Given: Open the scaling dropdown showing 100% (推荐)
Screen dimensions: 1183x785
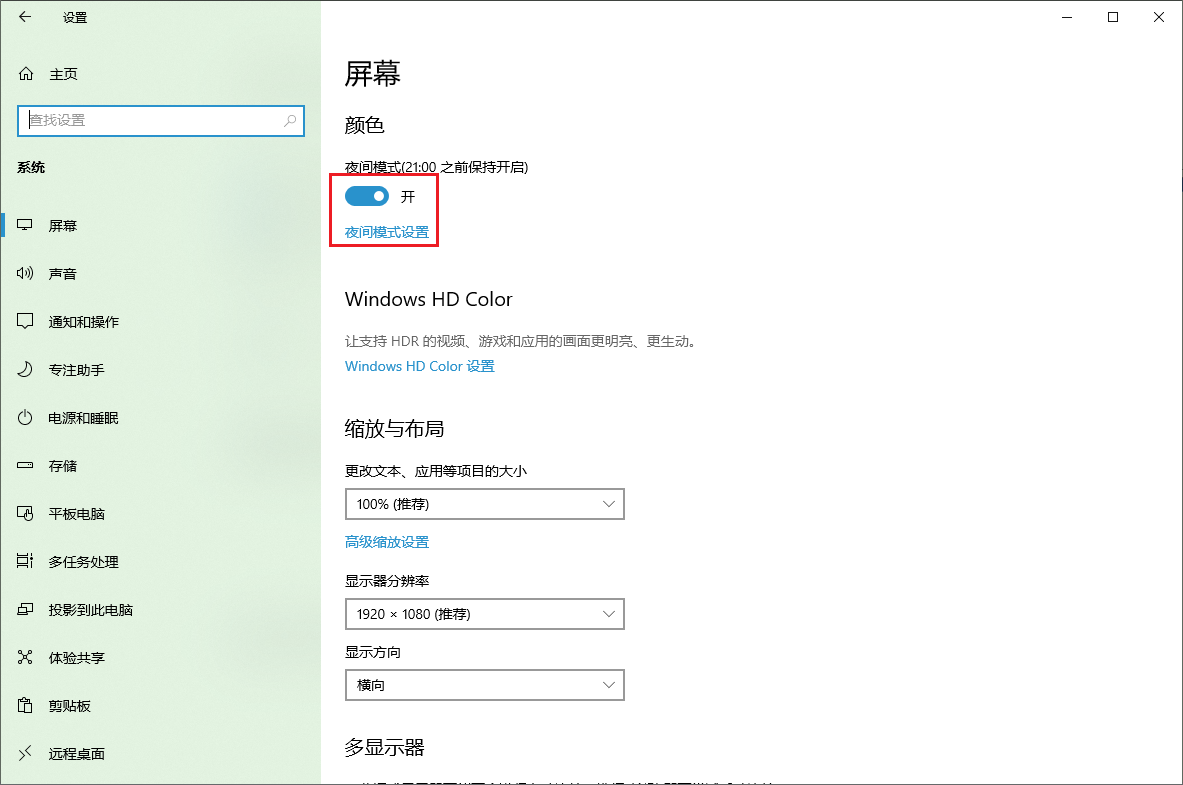Looking at the screenshot, I should pyautogui.click(x=484, y=504).
